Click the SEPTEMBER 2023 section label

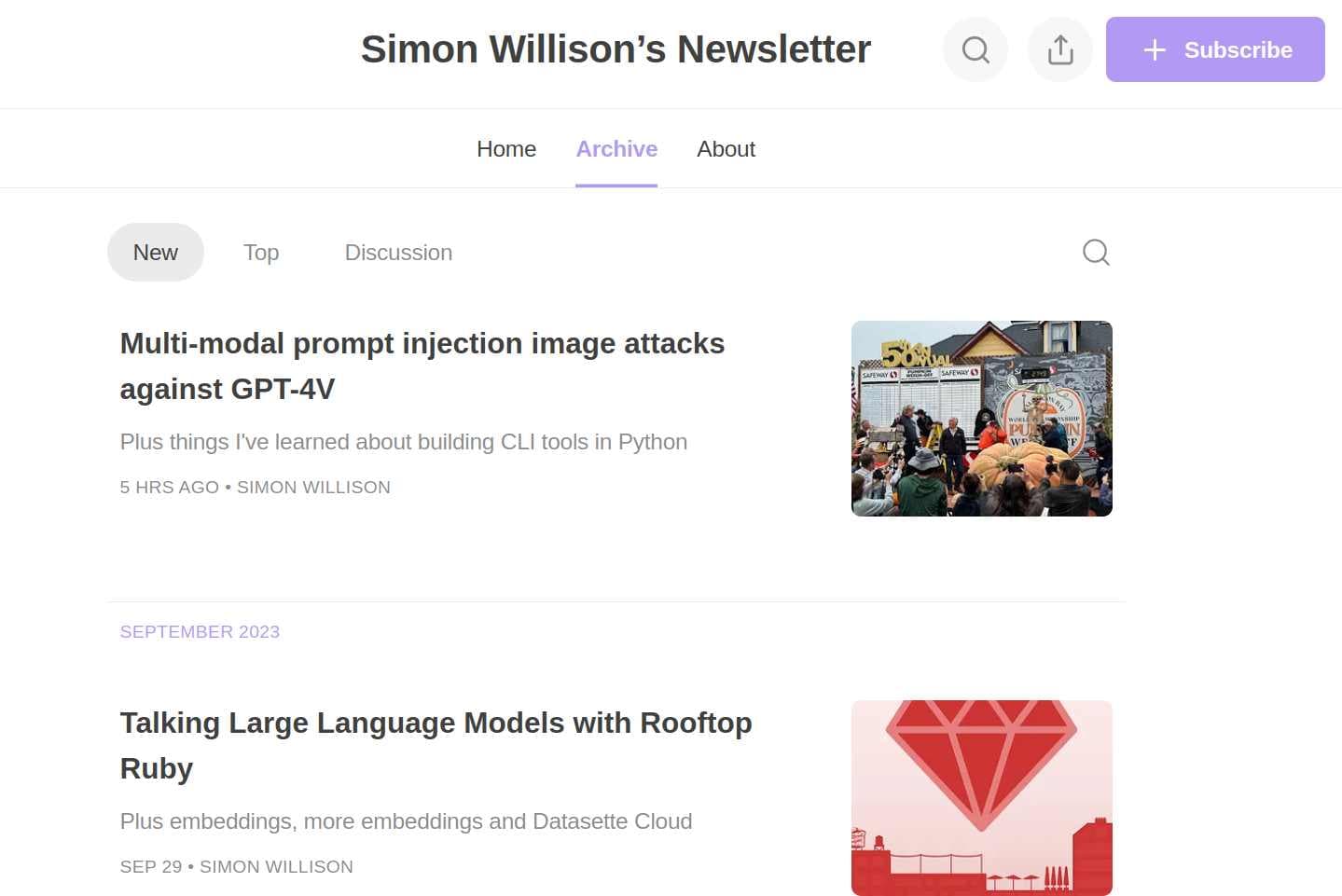click(x=199, y=631)
